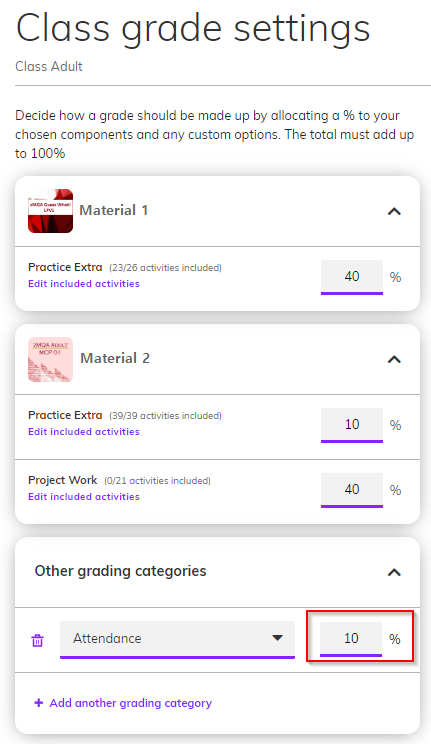Open the Attendance category dropdown
431x744 pixels.
point(177,639)
